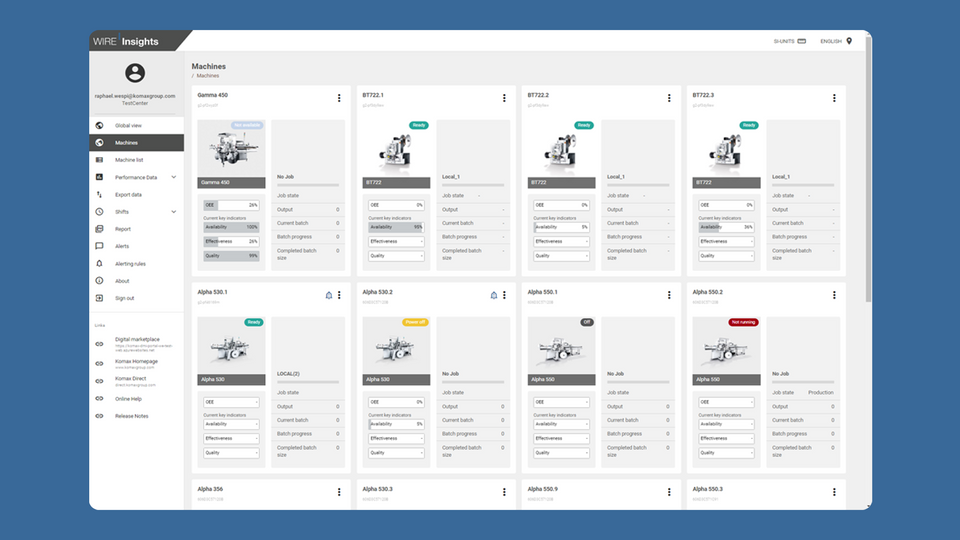The image size is (960, 540).
Task: Open Effectiveness dropdown on BT722.1 card
Action: tap(396, 241)
